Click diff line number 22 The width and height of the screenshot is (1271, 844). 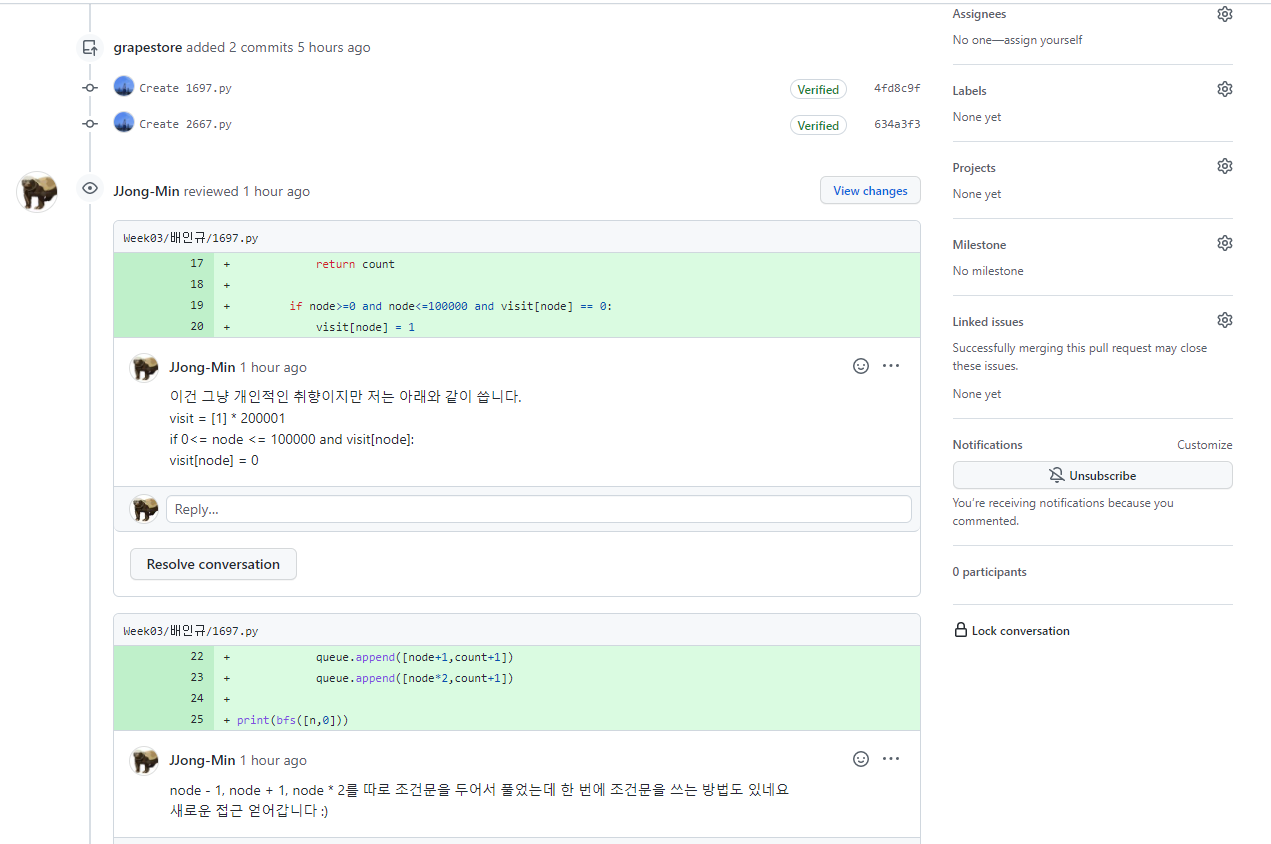[196, 657]
